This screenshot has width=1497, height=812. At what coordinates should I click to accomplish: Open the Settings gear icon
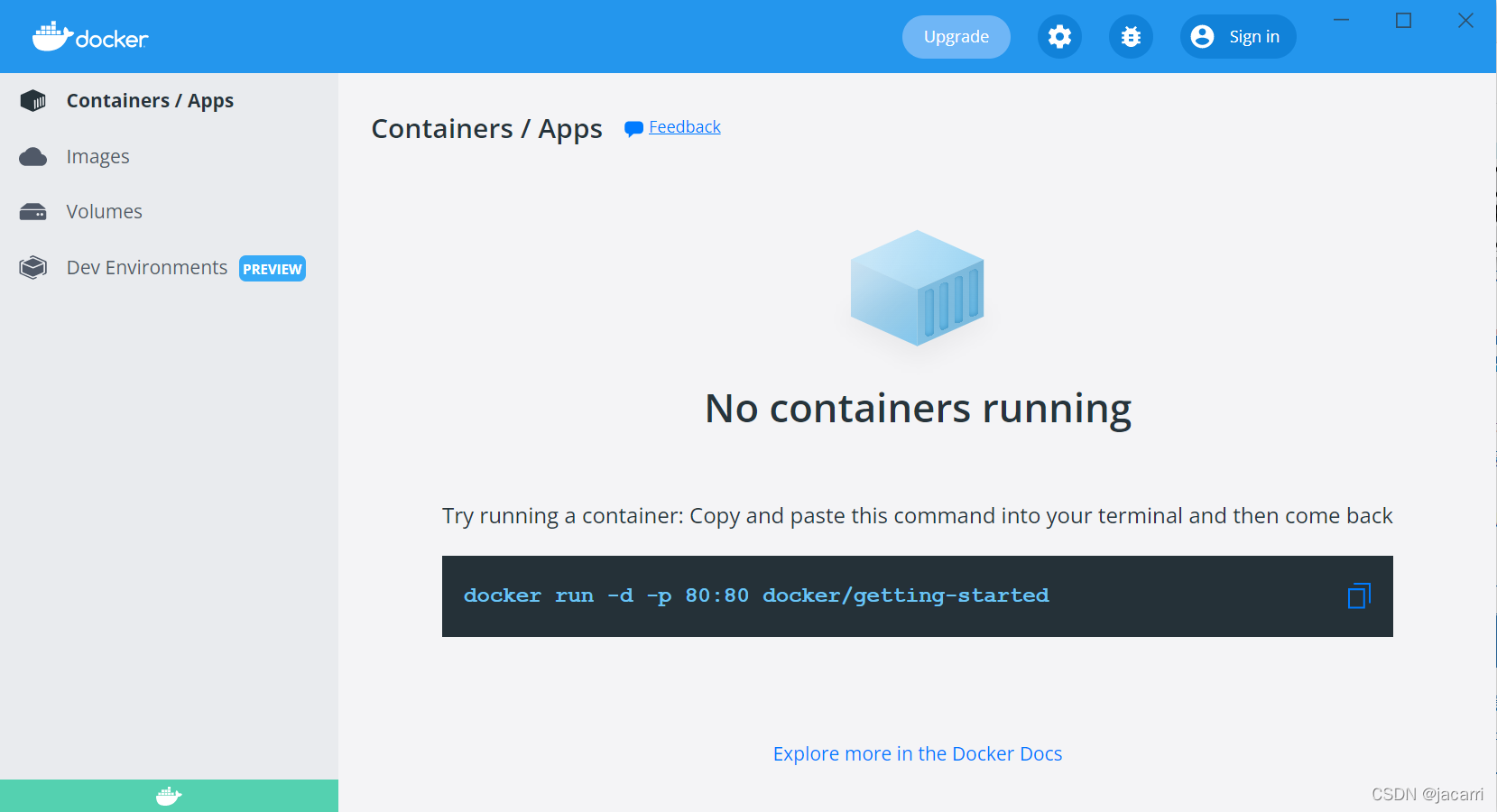point(1059,37)
